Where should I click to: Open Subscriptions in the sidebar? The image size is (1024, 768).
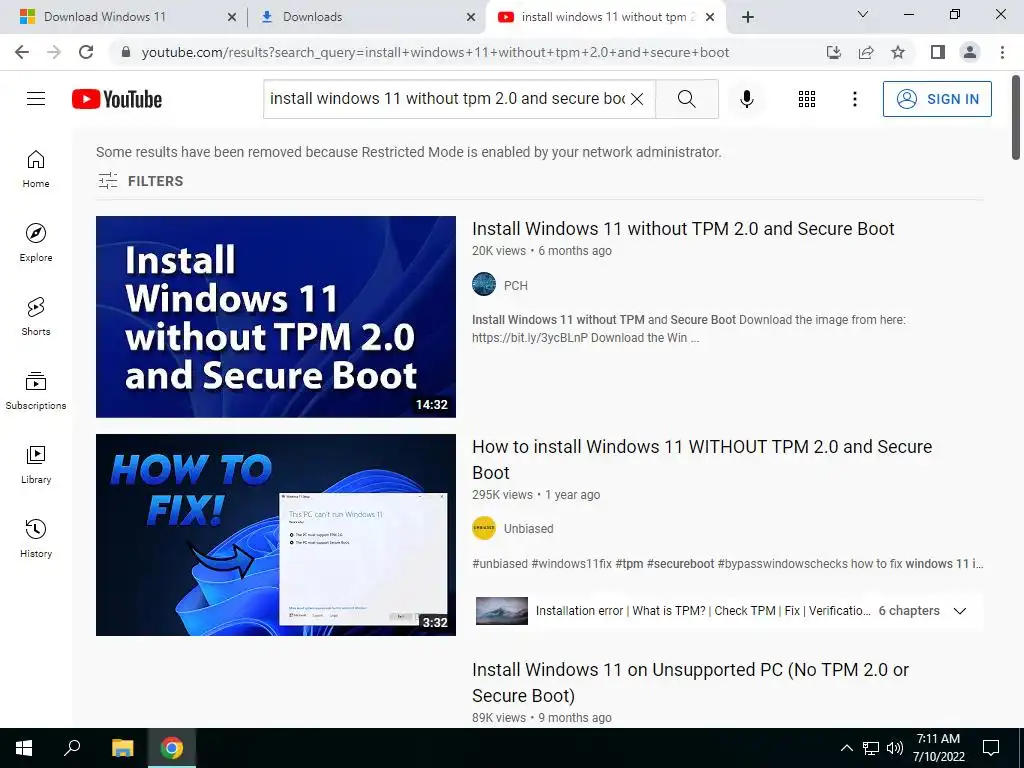pos(36,391)
